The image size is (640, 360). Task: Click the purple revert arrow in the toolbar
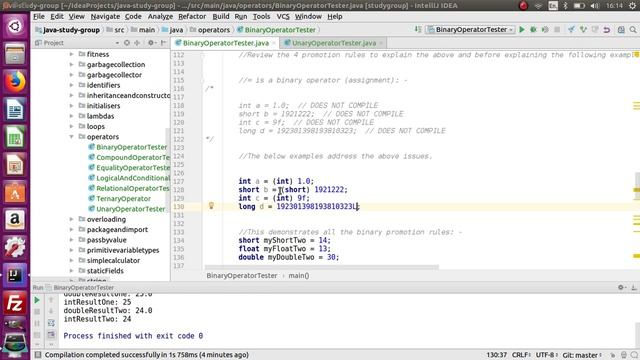click(607, 29)
